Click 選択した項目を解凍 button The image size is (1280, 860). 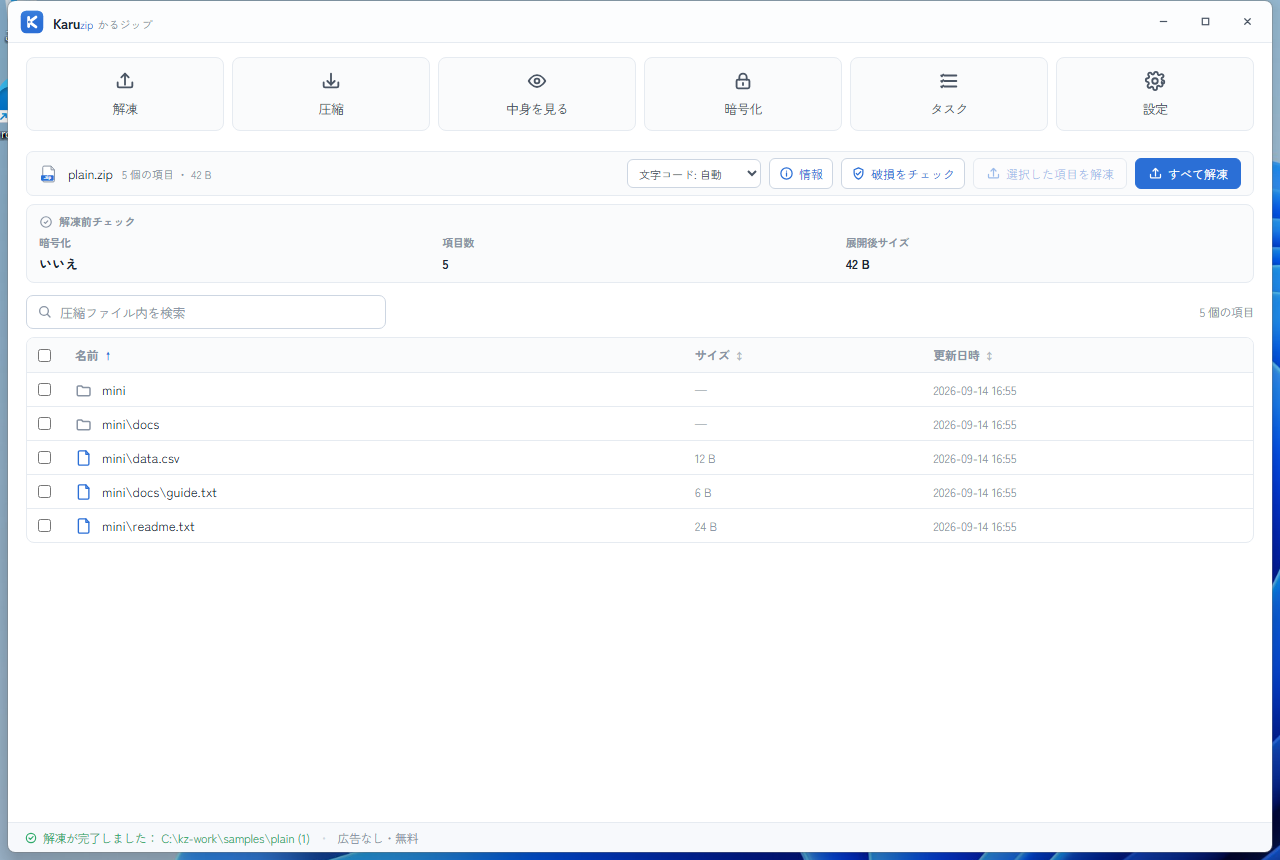click(1050, 174)
